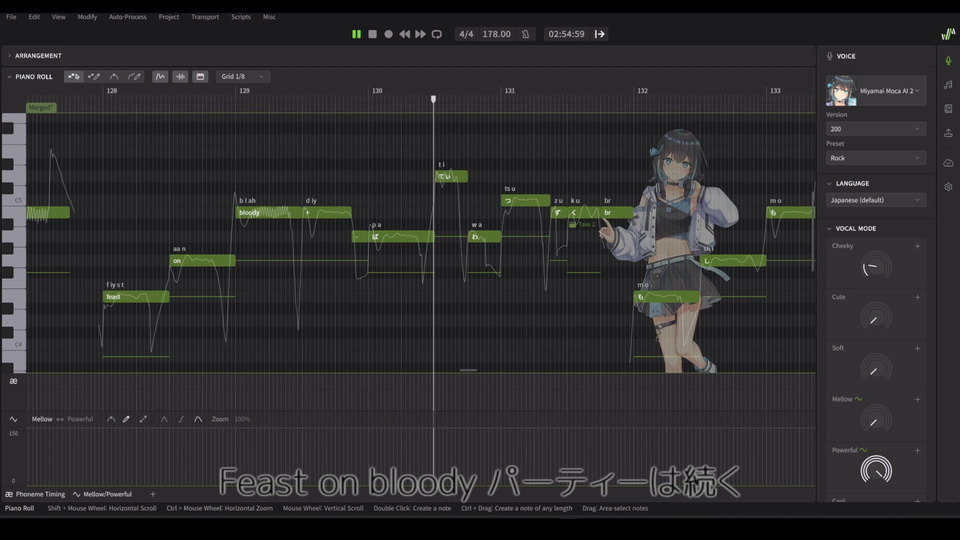Screen dimensions: 960x540
Task: Open the View menu
Action: pyautogui.click(x=59, y=17)
